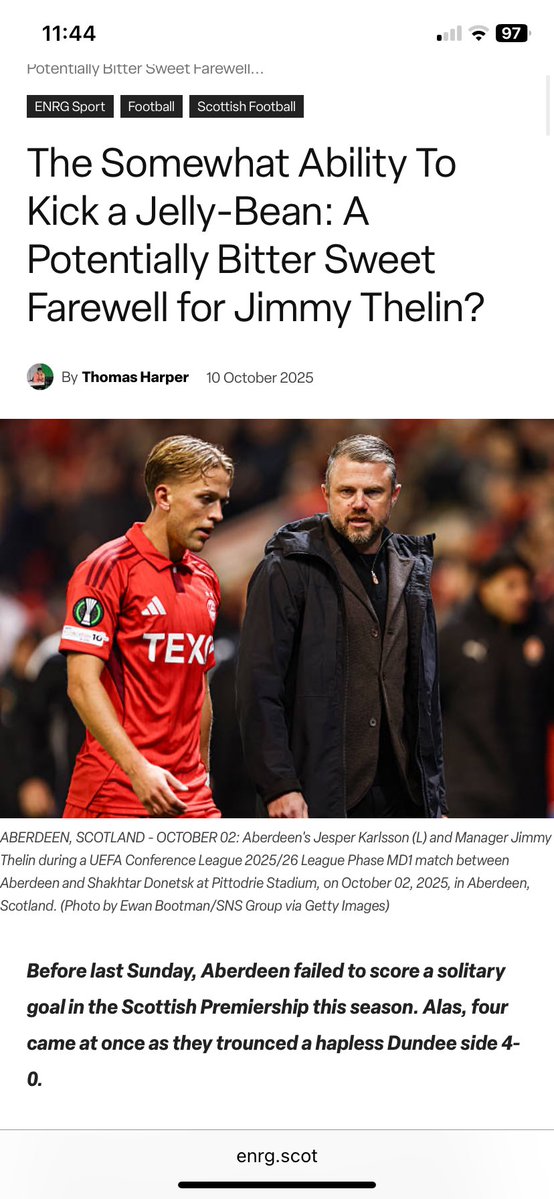Select the Scottish Football tag

coord(246,106)
